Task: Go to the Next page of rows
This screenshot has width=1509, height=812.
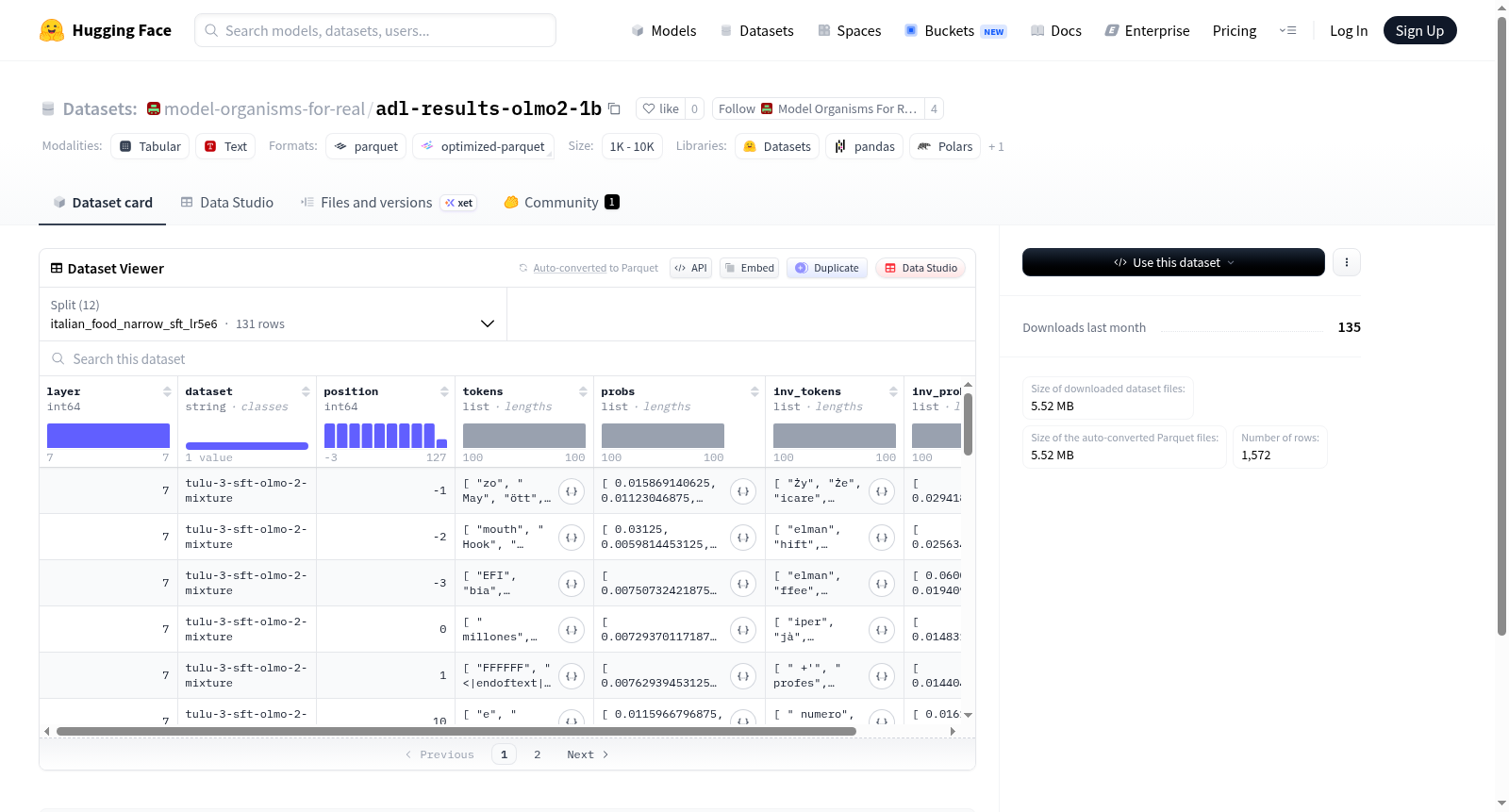Action: (x=588, y=754)
